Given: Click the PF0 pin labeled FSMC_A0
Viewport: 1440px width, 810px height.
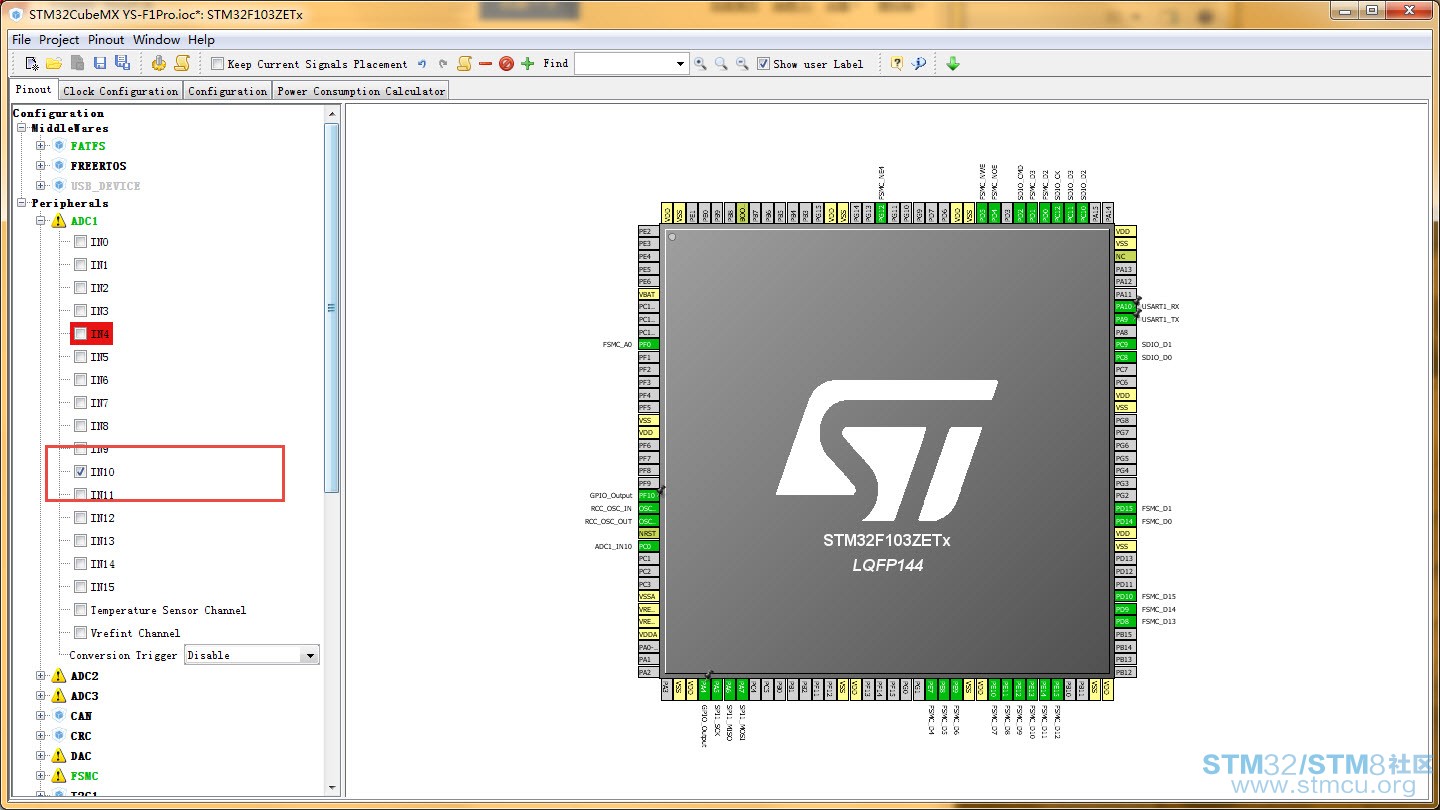Looking at the screenshot, I should (x=648, y=345).
